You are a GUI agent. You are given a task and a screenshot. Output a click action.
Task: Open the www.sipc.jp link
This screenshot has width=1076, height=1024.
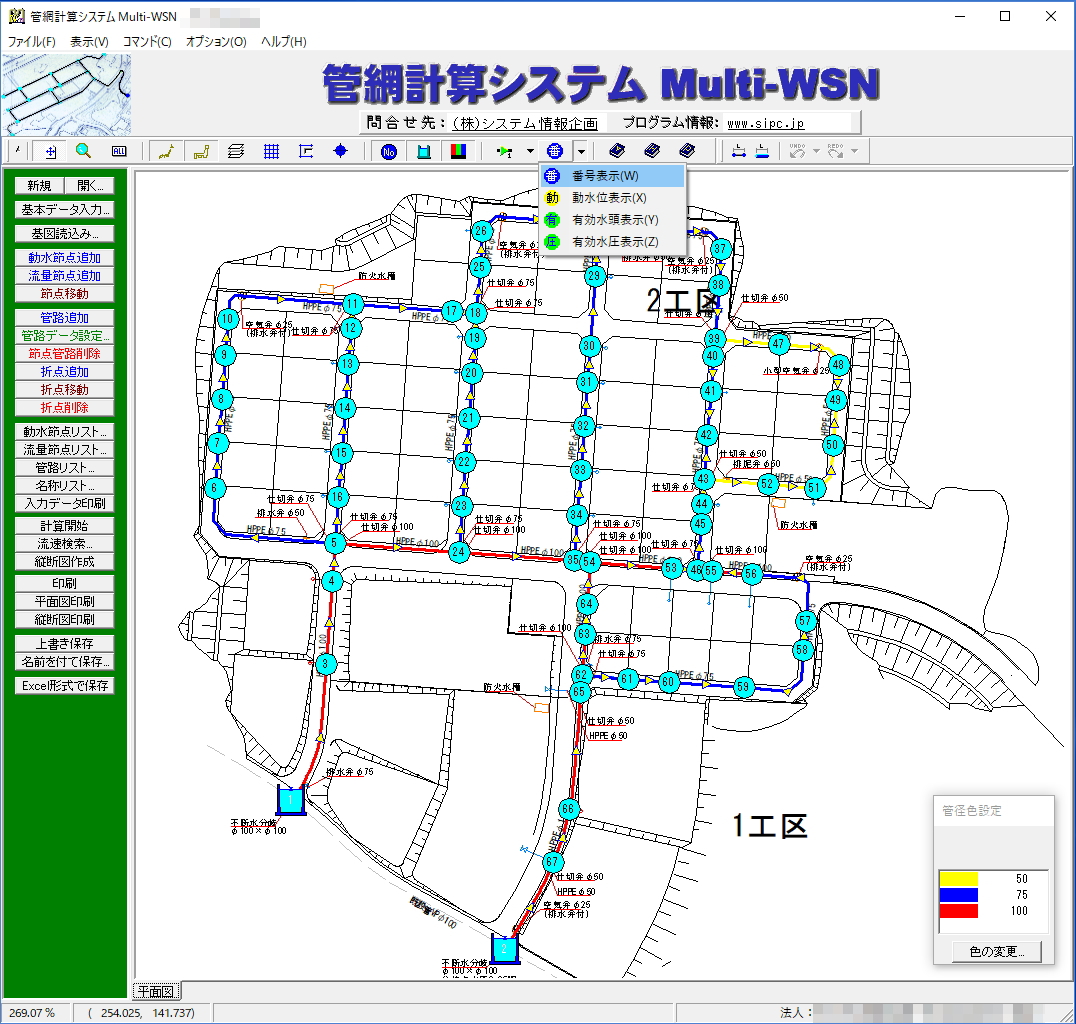(x=765, y=124)
